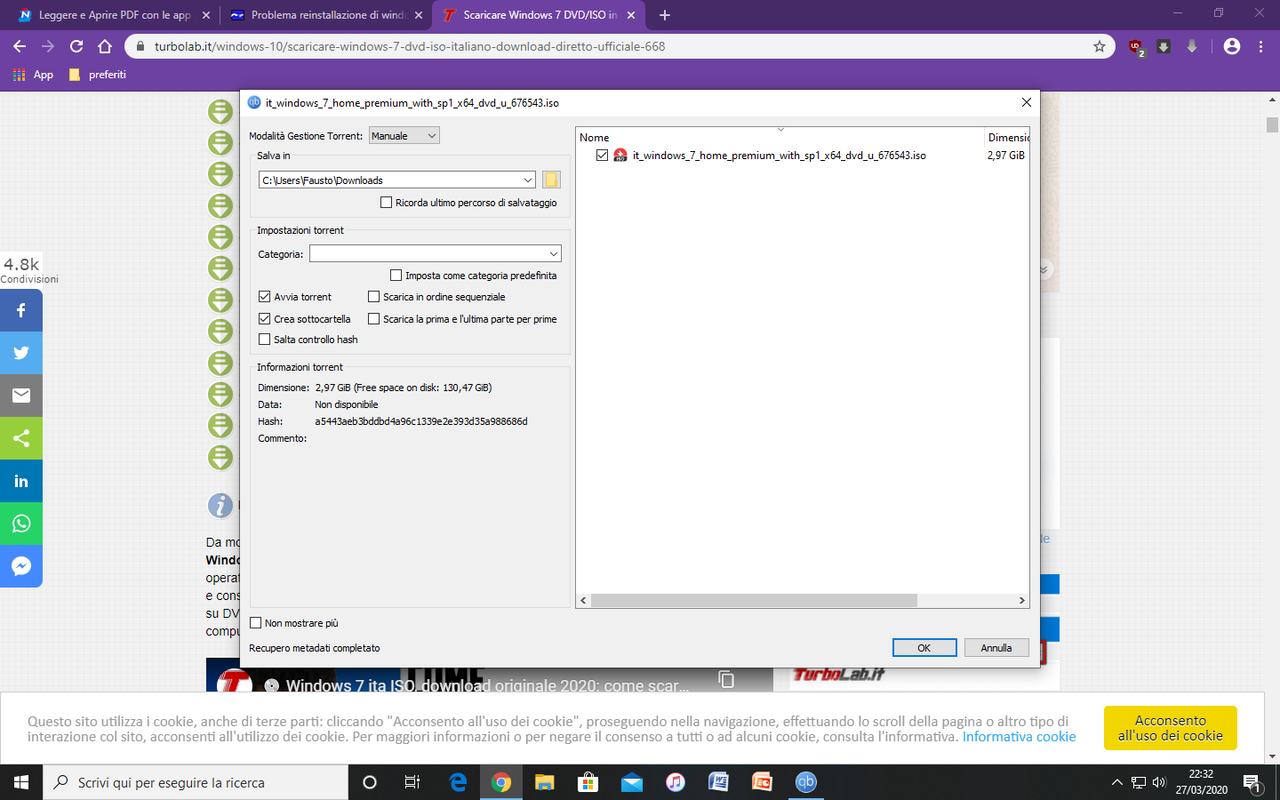Click the page vertical scrollbar
The width and height of the screenshot is (1280, 800).
point(1272,125)
